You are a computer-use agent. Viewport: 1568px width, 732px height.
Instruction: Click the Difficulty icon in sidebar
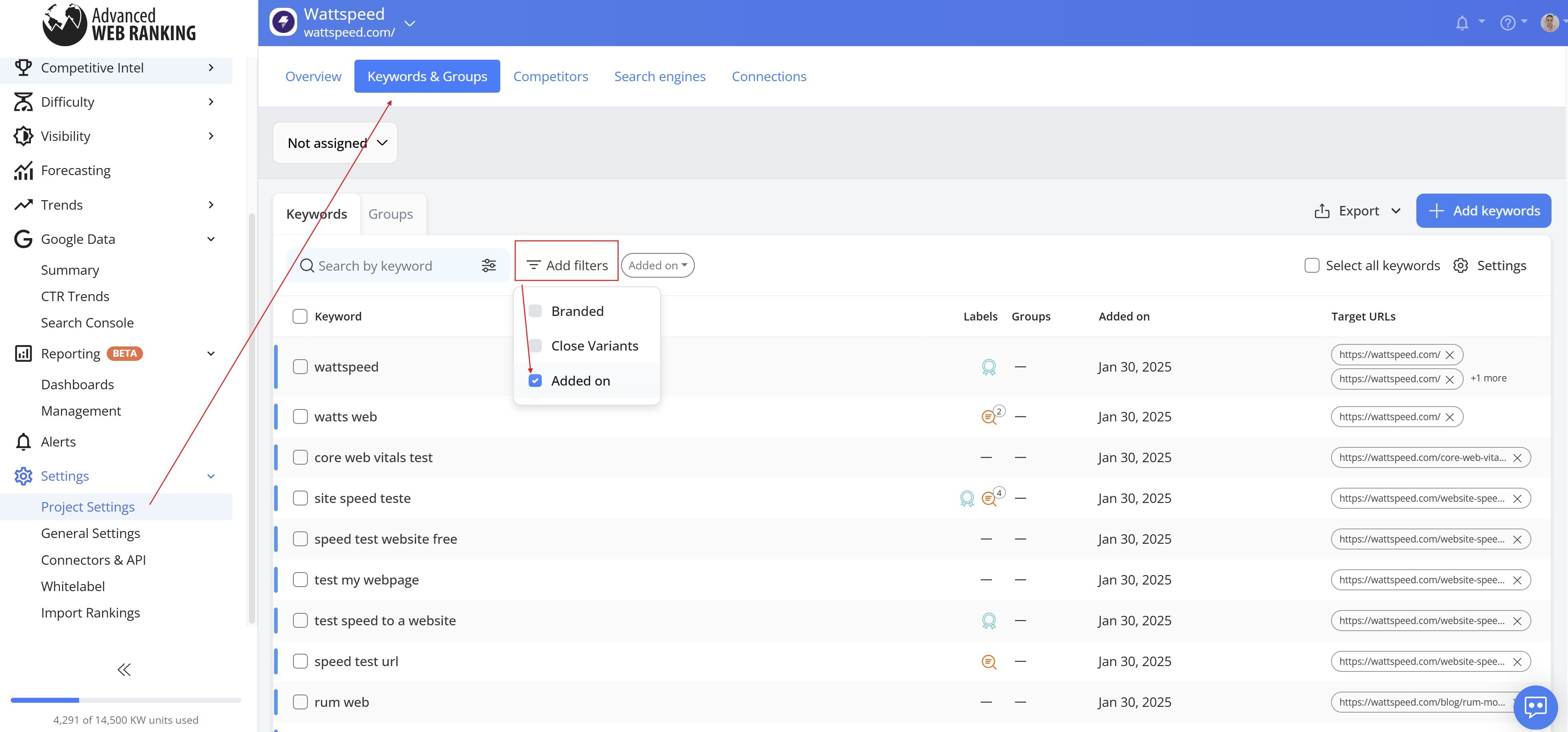coord(23,102)
